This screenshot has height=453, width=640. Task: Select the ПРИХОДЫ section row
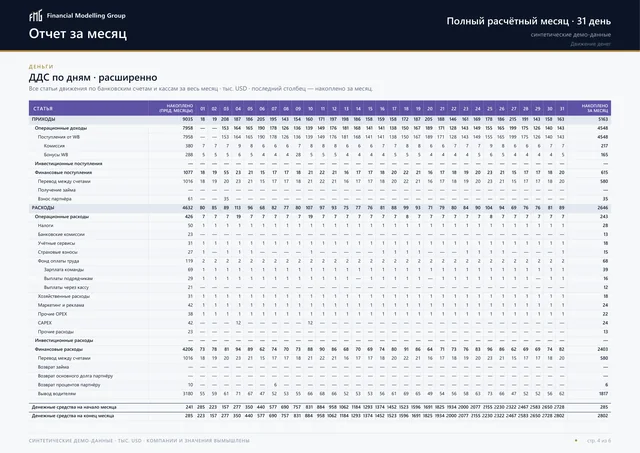[x=320, y=119]
